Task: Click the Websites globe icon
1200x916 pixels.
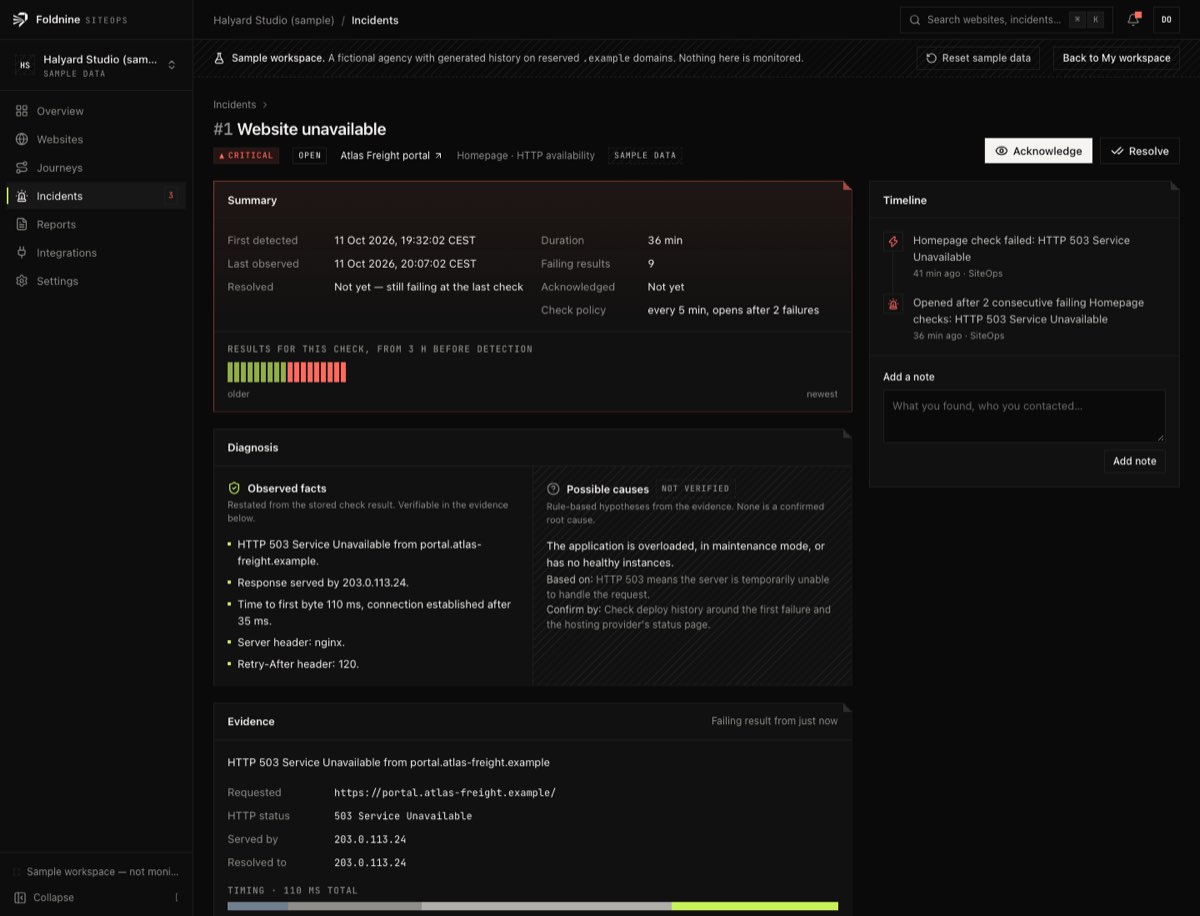Action: (22, 139)
